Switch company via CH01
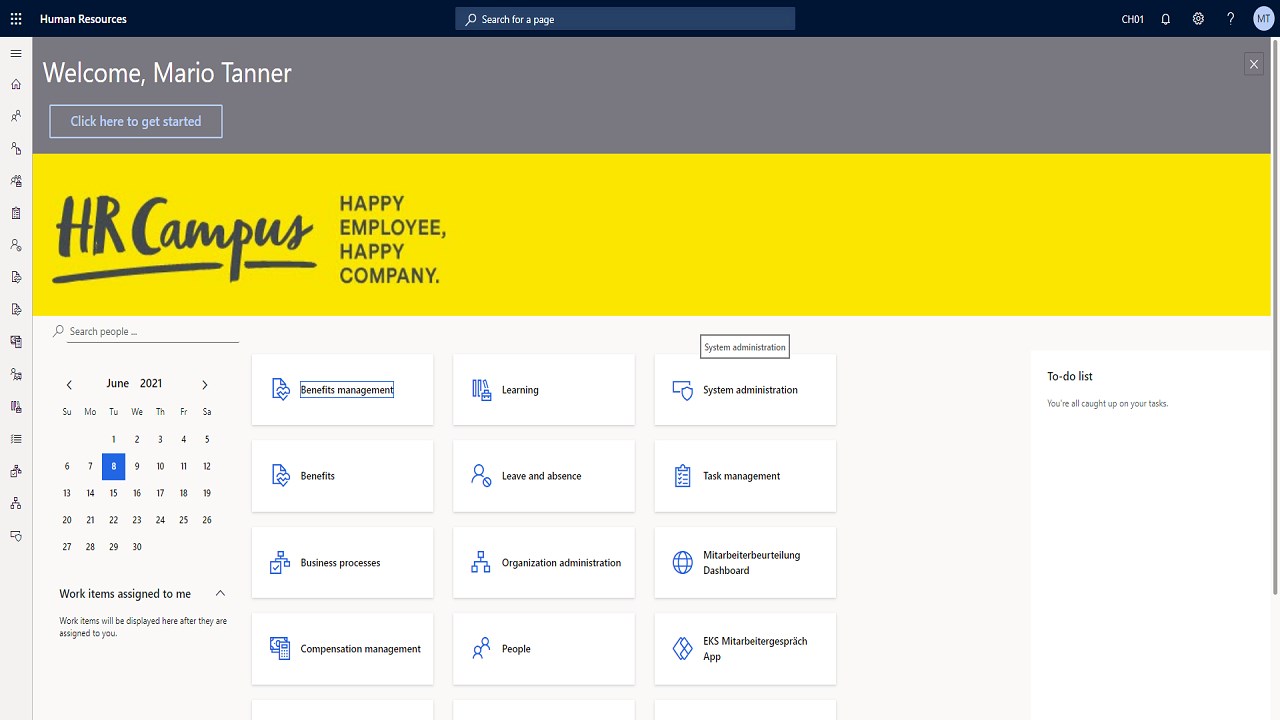The height and width of the screenshot is (720, 1280). tap(1132, 19)
